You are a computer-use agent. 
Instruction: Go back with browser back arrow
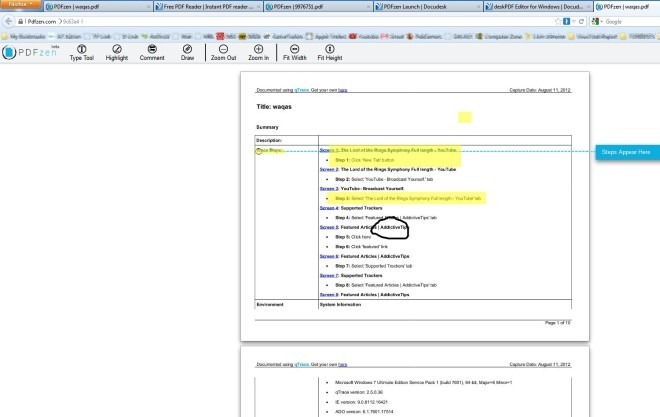[x=8, y=21]
